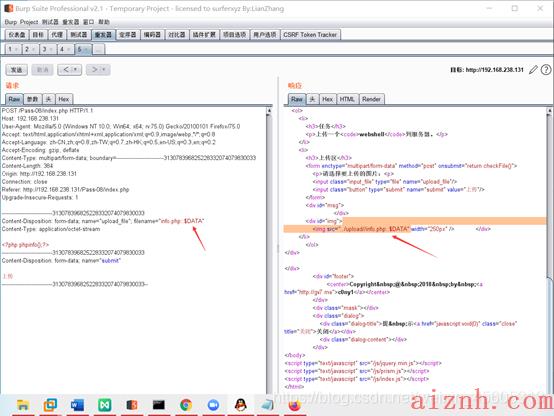Open the notepad-style taskbar icon
Viewport: 554px width, 416px height.
click(267, 405)
